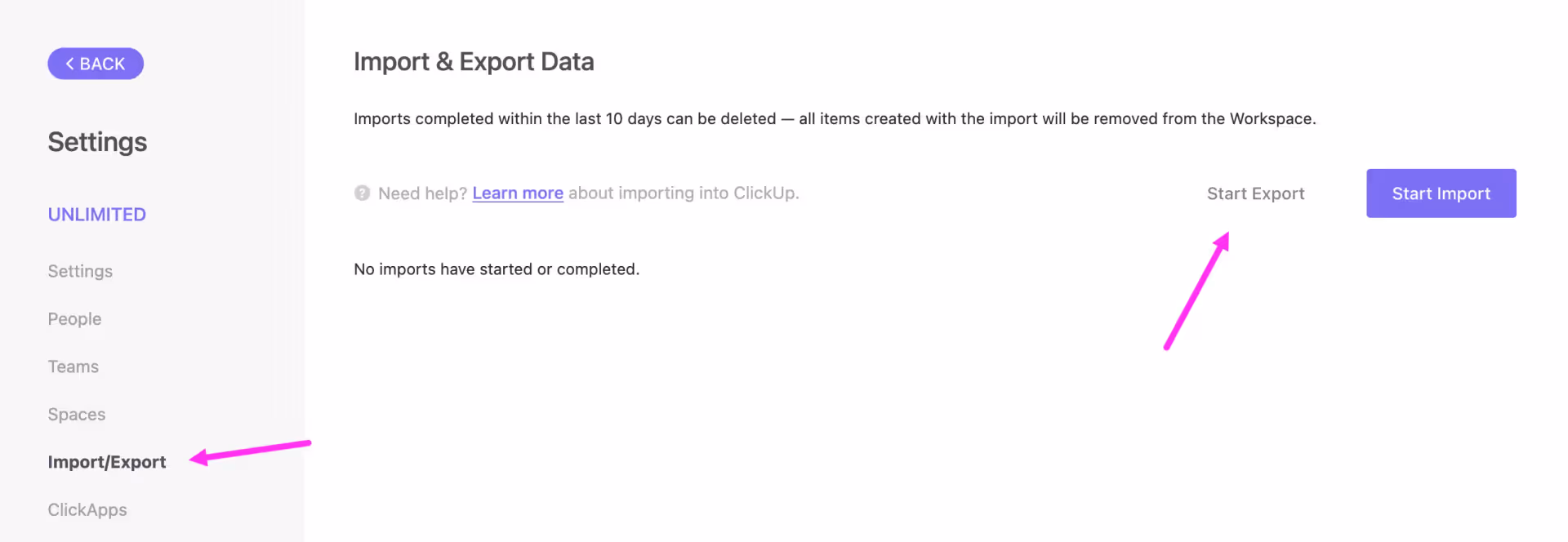The width and height of the screenshot is (1568, 542).
Task: Click the Import & Export Data title
Action: click(x=474, y=61)
